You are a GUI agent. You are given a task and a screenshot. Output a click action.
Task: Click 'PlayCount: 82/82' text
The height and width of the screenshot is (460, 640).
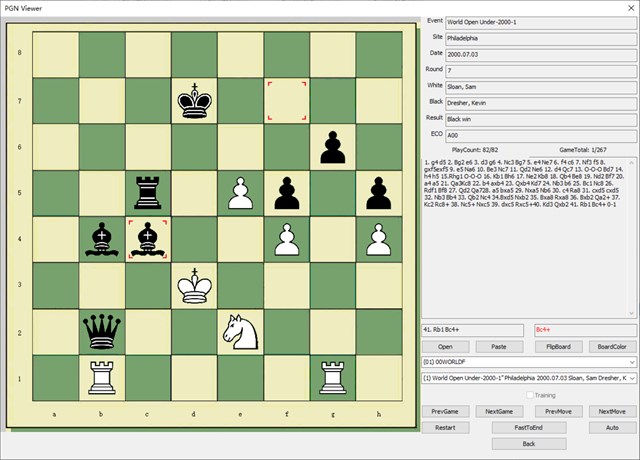point(475,150)
